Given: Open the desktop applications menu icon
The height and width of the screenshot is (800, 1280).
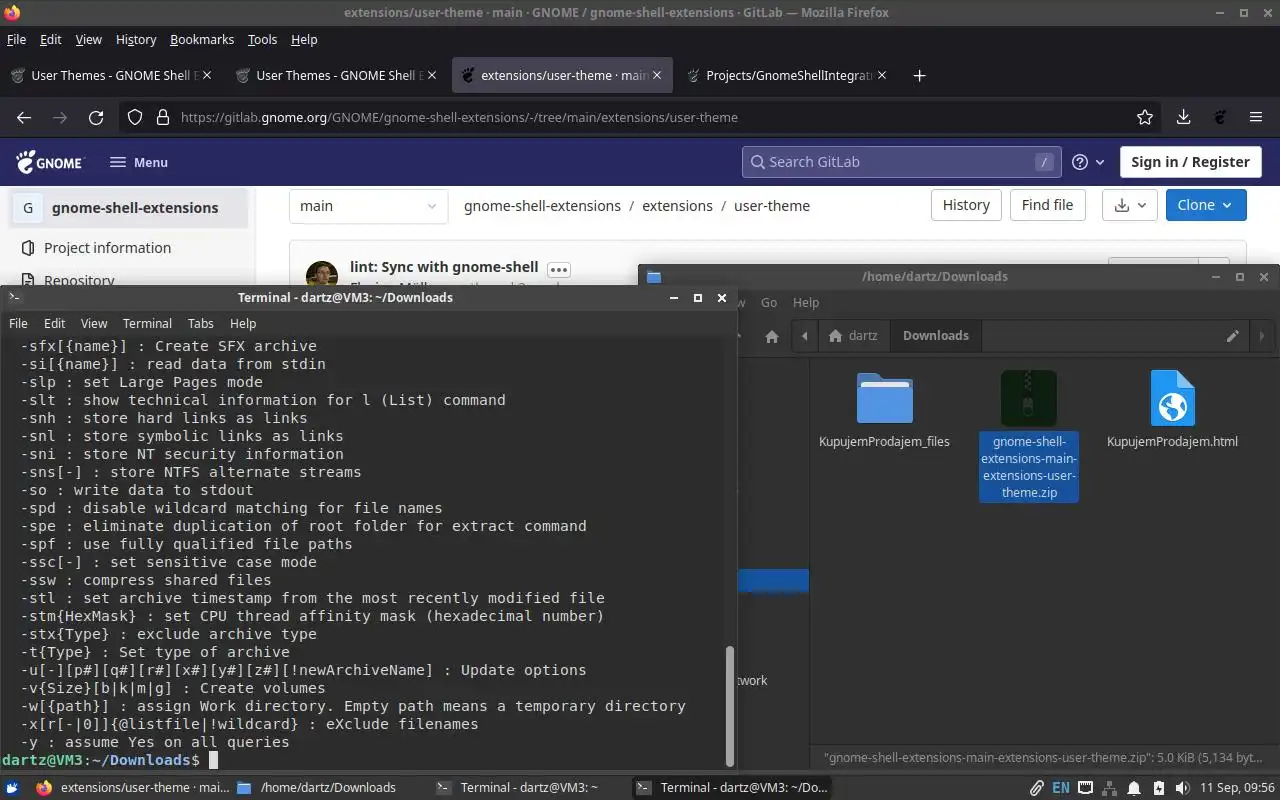Looking at the screenshot, I should pyautogui.click(x=12, y=787).
